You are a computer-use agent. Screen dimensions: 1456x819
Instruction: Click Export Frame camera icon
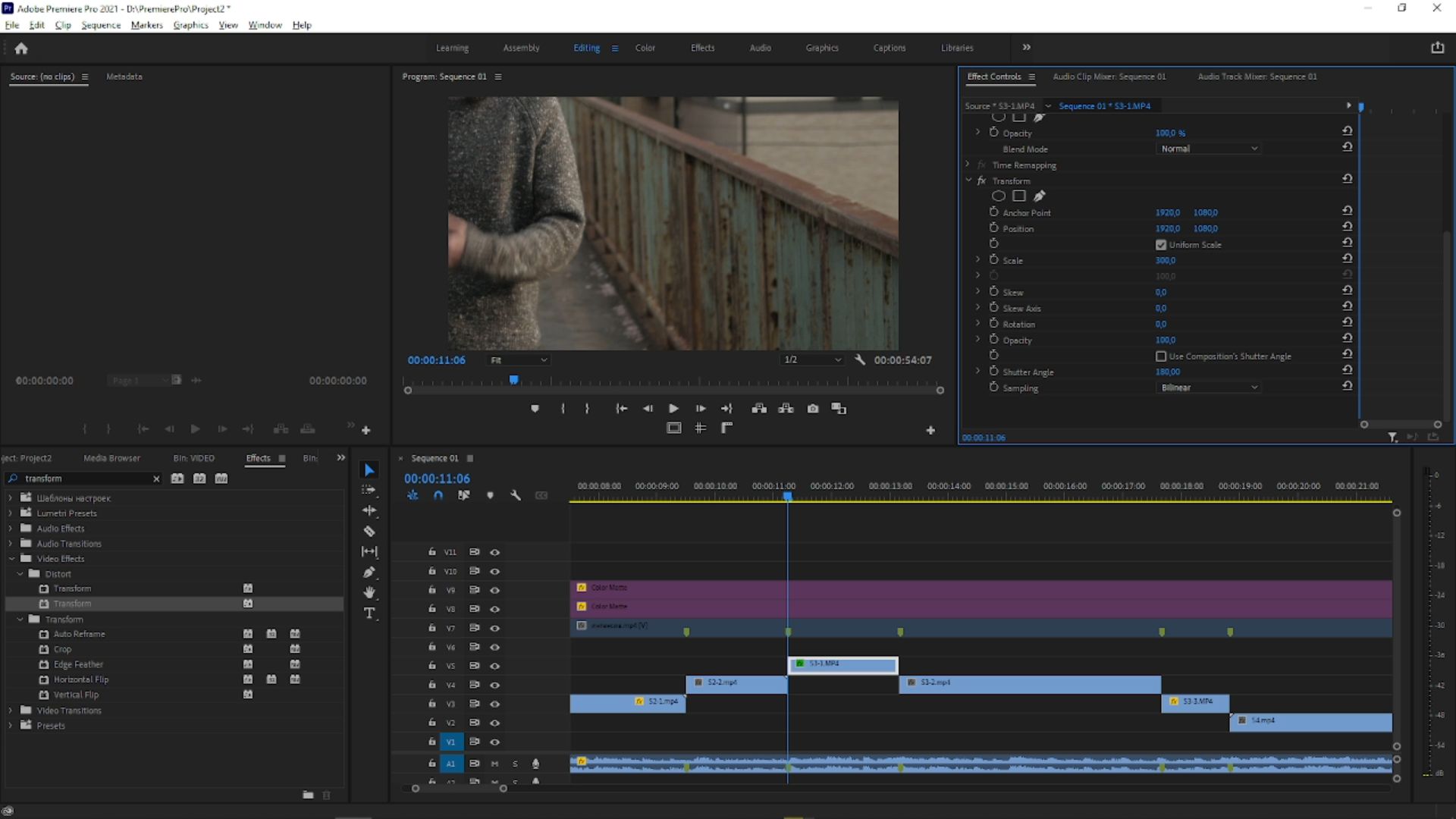tap(813, 409)
